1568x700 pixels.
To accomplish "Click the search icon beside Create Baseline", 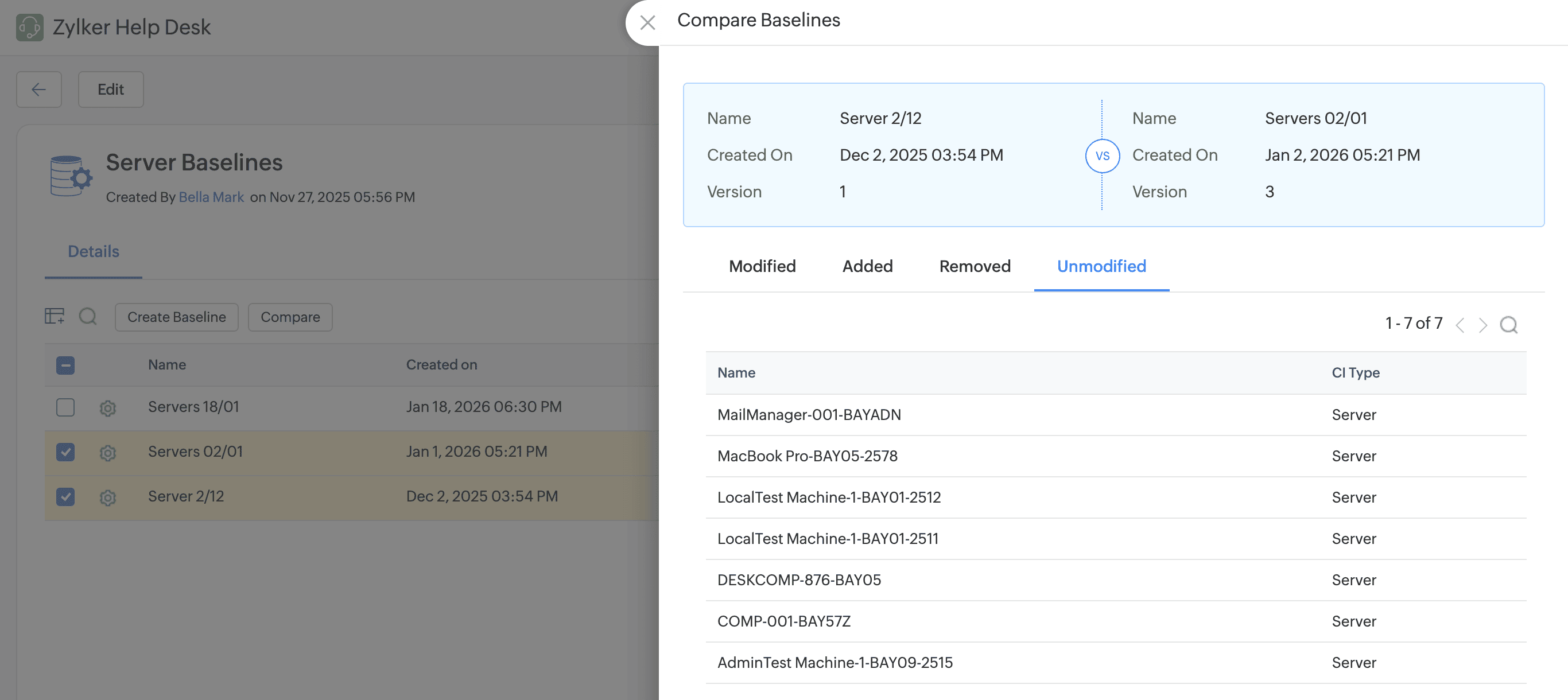I will point(88,316).
